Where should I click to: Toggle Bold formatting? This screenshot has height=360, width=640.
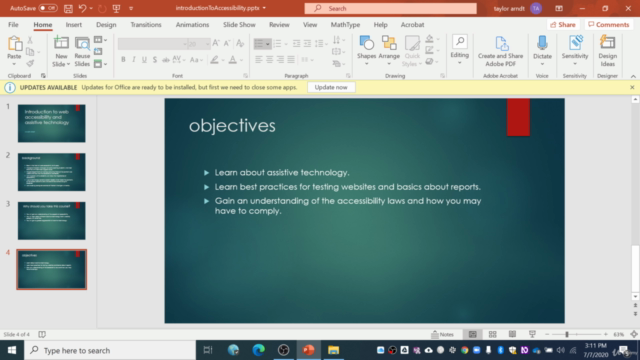[123, 60]
